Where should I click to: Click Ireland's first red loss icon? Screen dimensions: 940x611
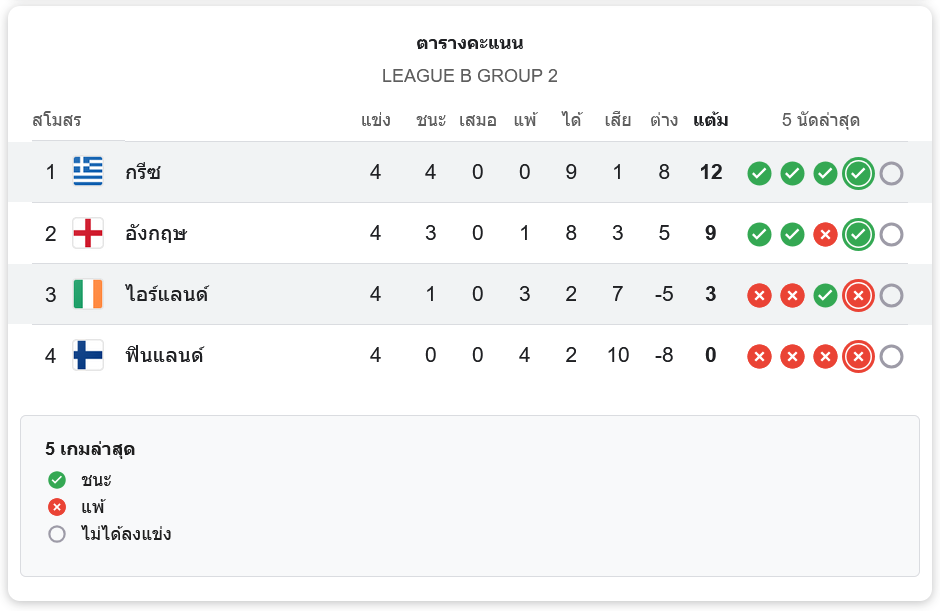pos(759,296)
